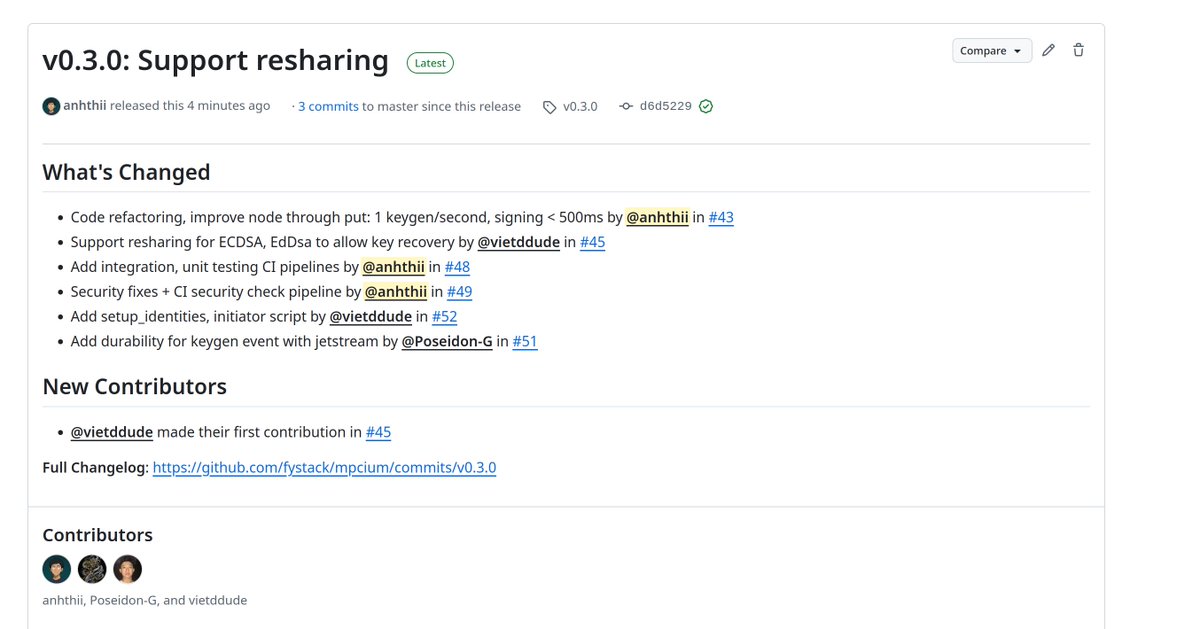Screen dimensions: 1200x629
Task: Open pull request #51
Action: tap(525, 341)
